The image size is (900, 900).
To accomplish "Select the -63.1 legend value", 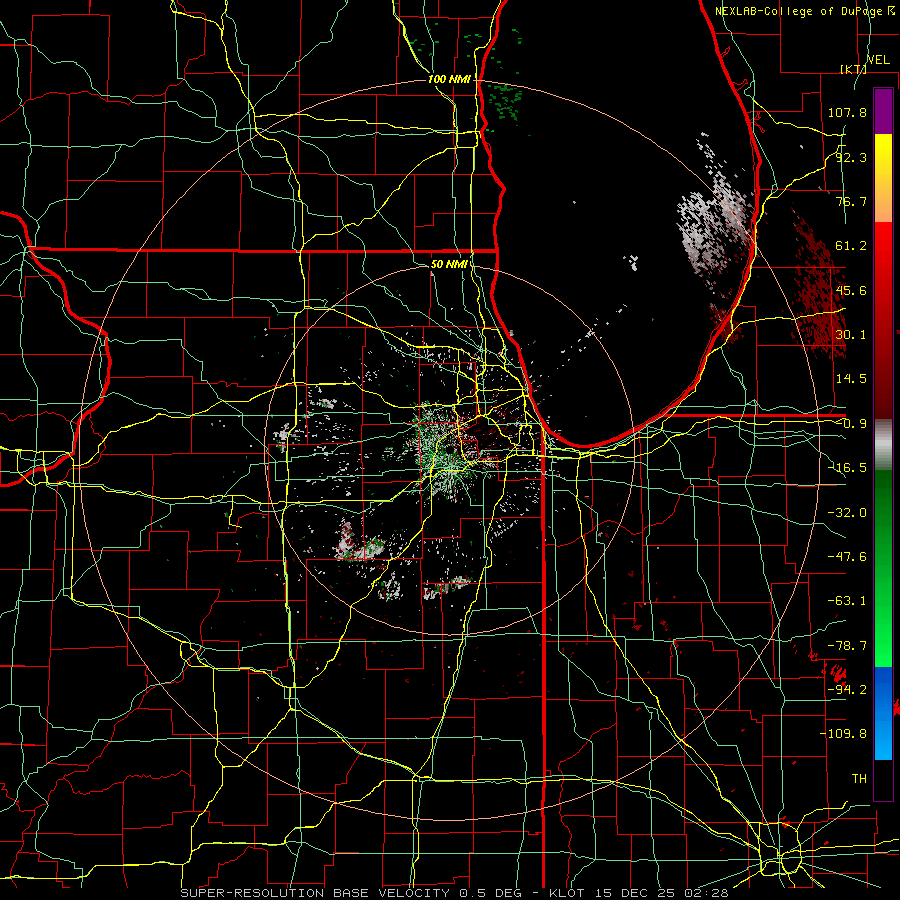I will click(x=847, y=601).
